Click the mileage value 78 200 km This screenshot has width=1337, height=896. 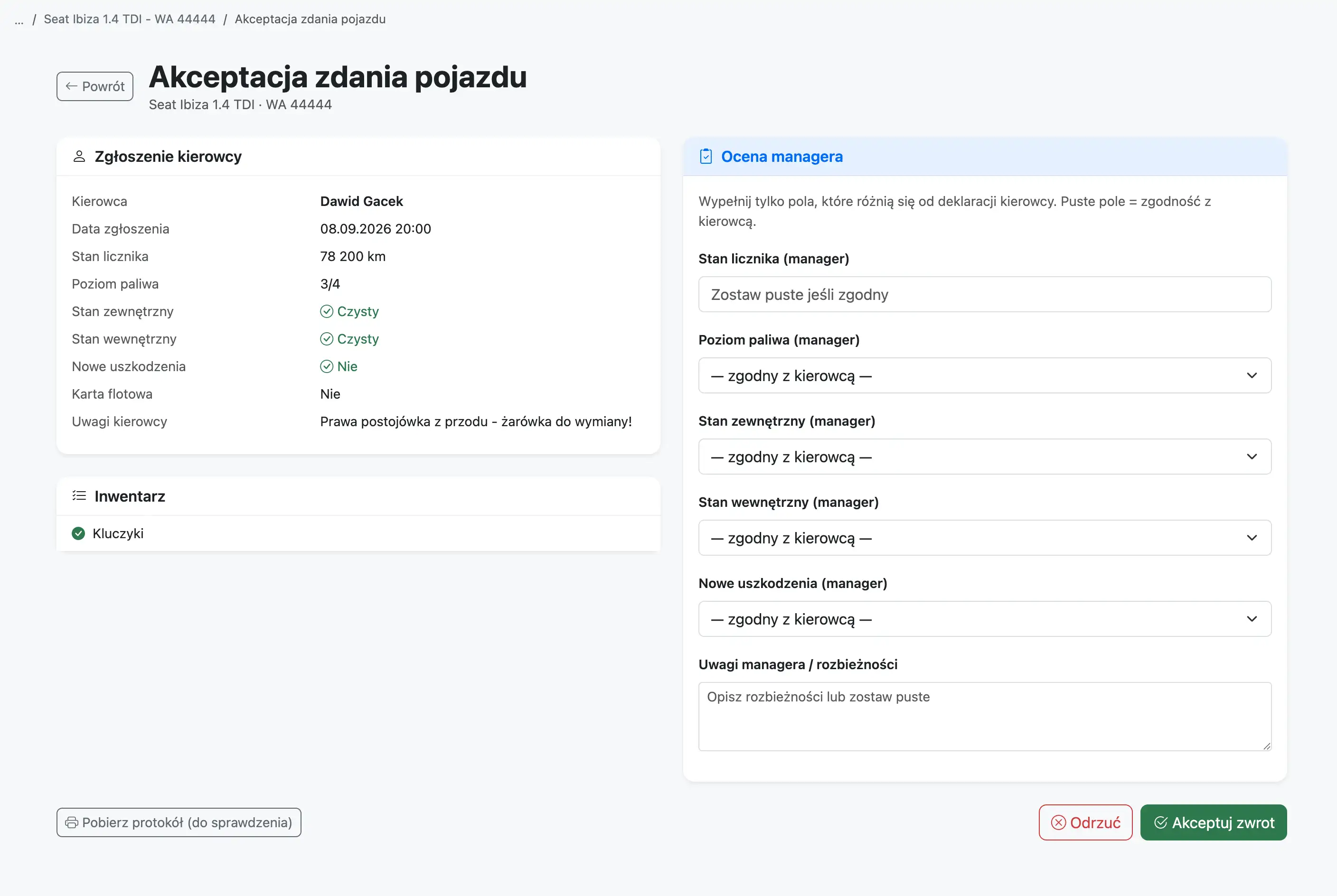353,256
